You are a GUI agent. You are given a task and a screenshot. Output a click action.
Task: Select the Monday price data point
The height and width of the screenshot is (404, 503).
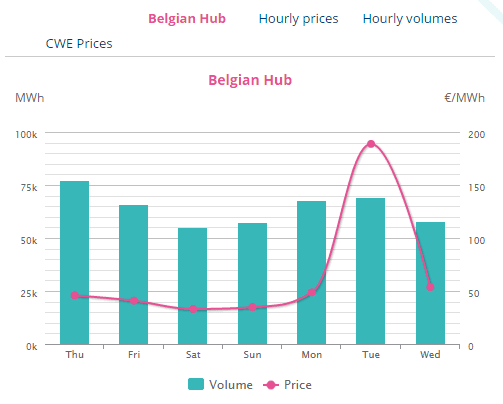[312, 292]
